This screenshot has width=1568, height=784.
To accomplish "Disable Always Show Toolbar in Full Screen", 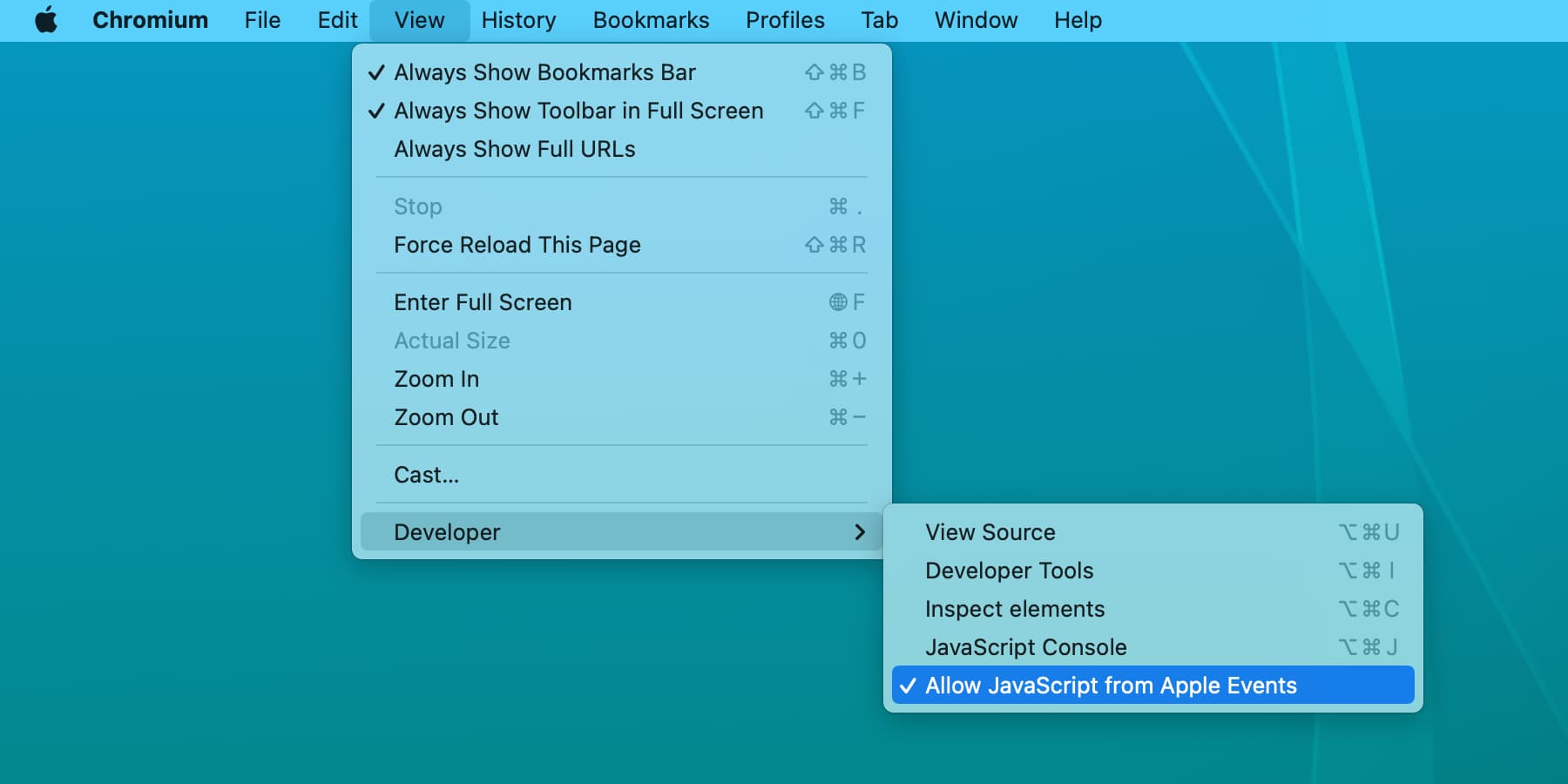I will point(578,111).
